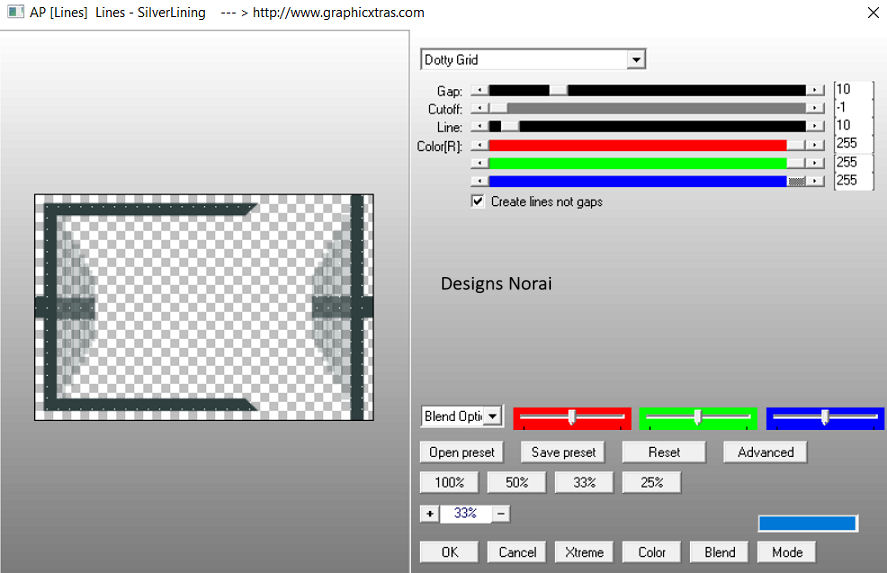Image resolution: width=887 pixels, height=573 pixels.
Task: Click the blue value field showing 255
Action: [x=854, y=180]
